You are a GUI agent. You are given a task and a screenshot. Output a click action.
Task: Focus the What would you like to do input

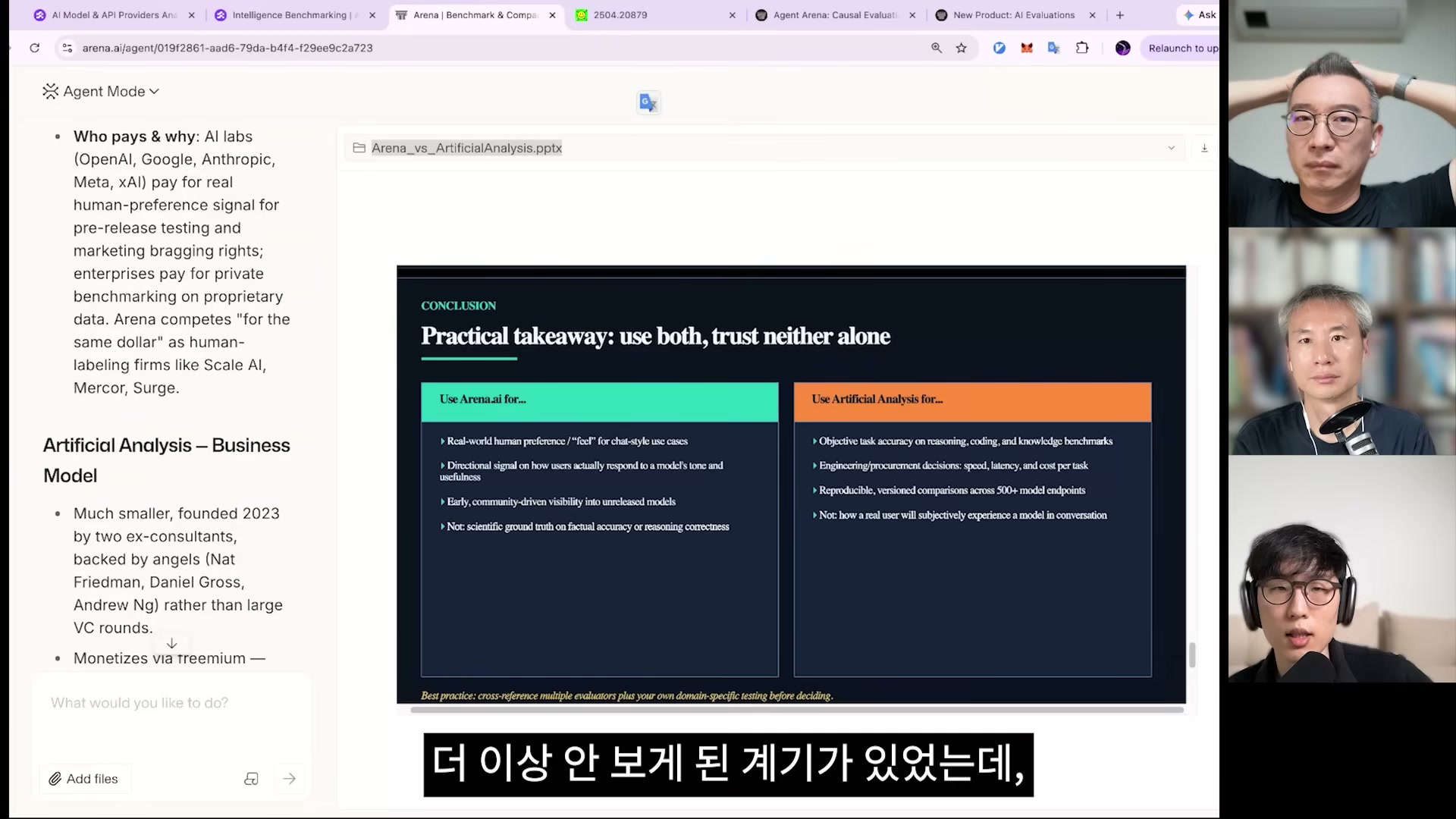(171, 703)
